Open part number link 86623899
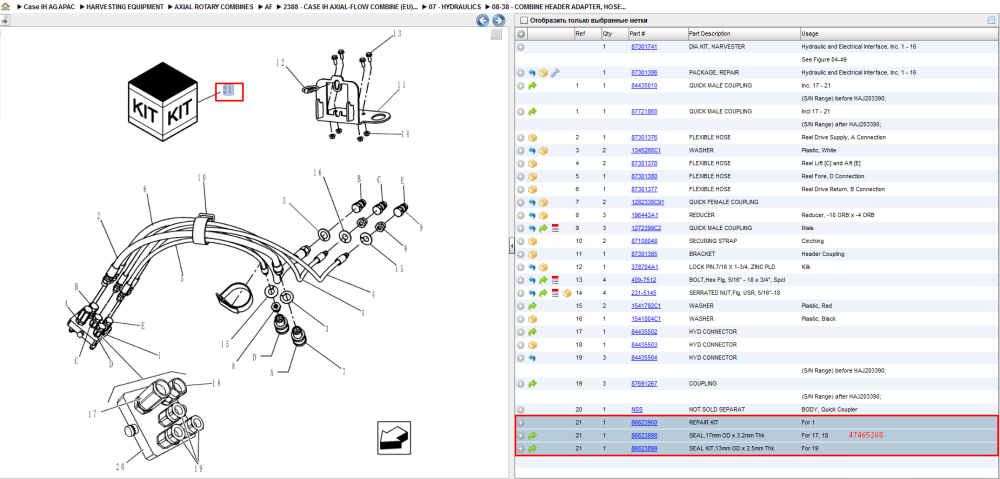 pos(643,448)
